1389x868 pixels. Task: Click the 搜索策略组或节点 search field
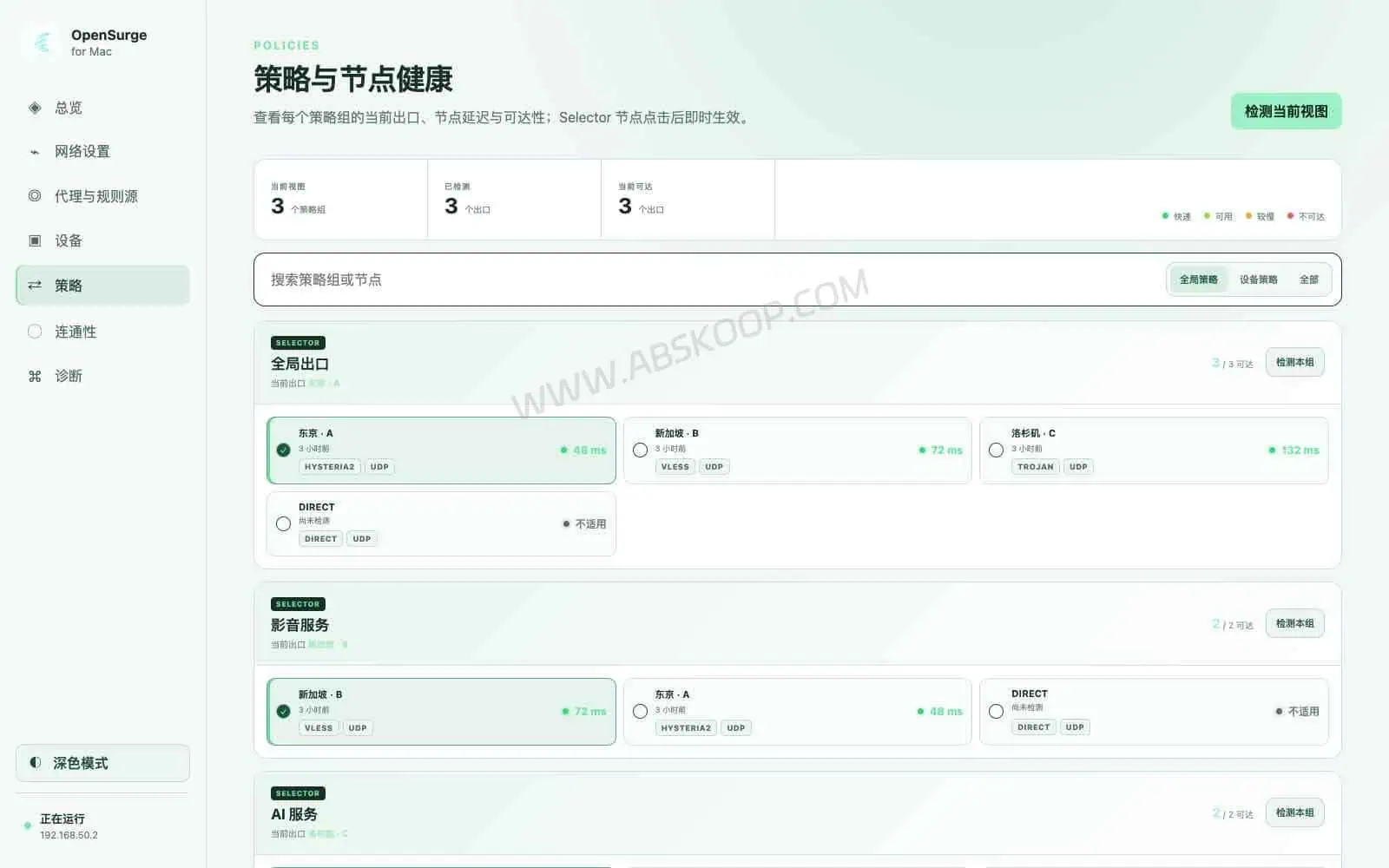[x=712, y=279]
